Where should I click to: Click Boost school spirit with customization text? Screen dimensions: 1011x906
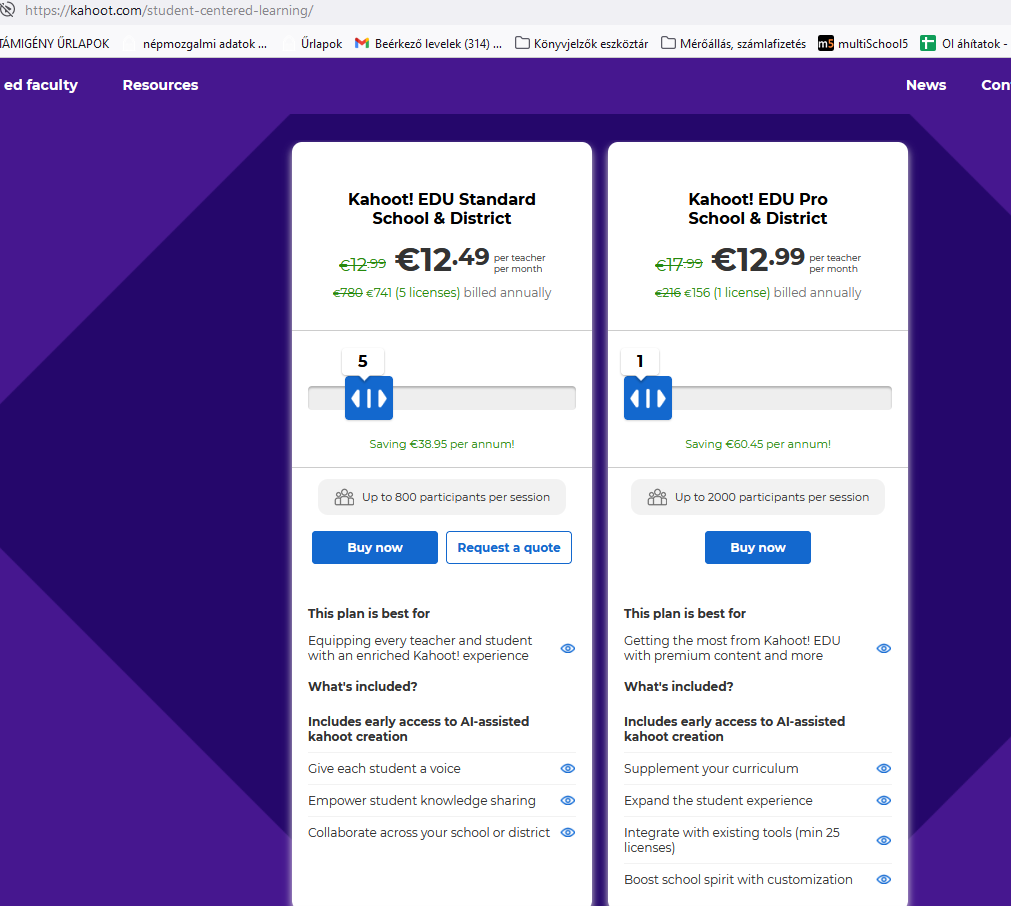(x=738, y=880)
